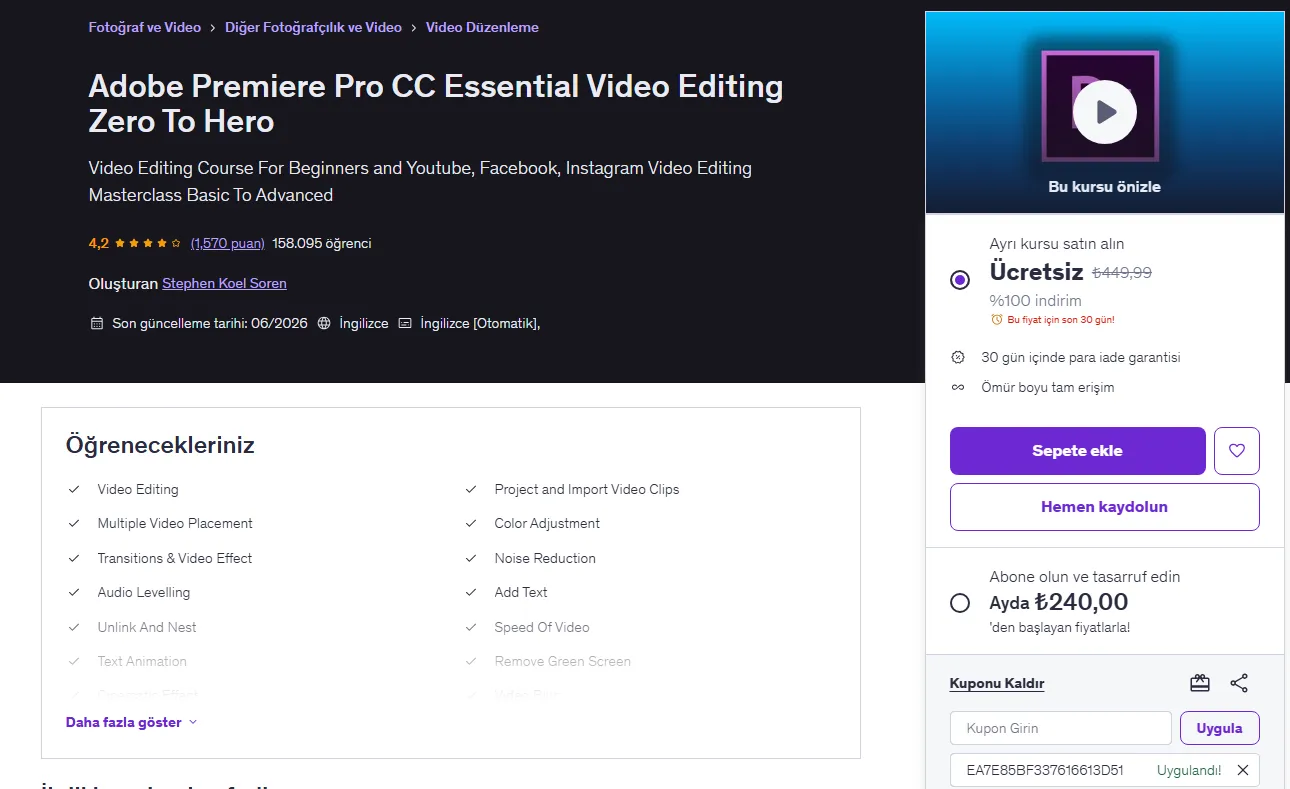Click the 'Ücretsiz' price text
Screen dimensions: 1290x789
(x=1037, y=271)
